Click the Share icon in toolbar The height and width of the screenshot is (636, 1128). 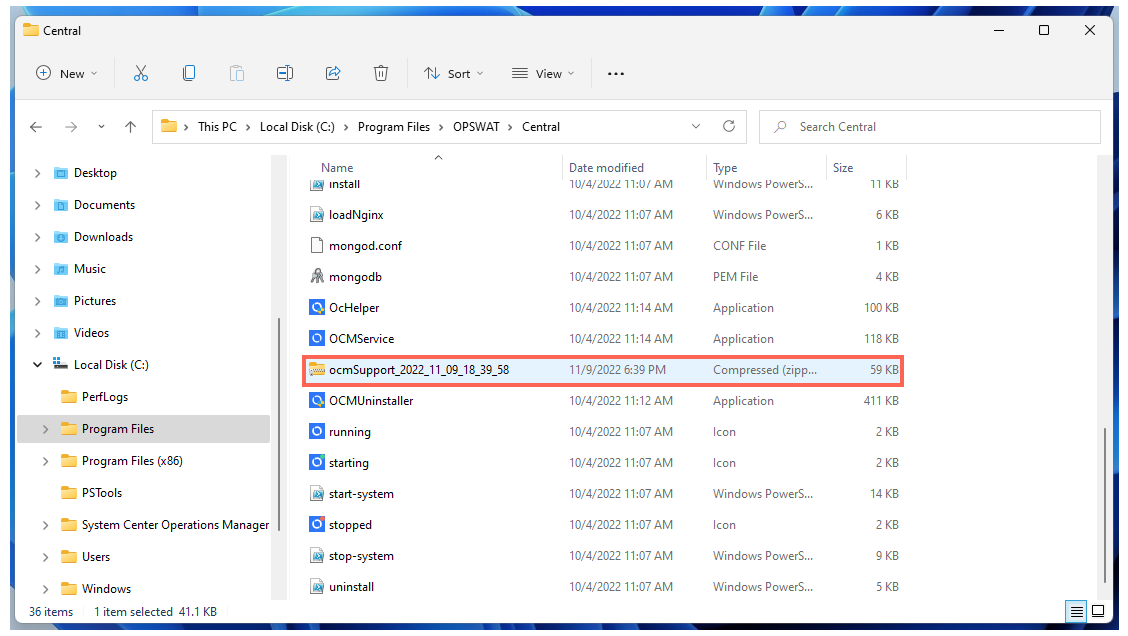click(x=333, y=73)
